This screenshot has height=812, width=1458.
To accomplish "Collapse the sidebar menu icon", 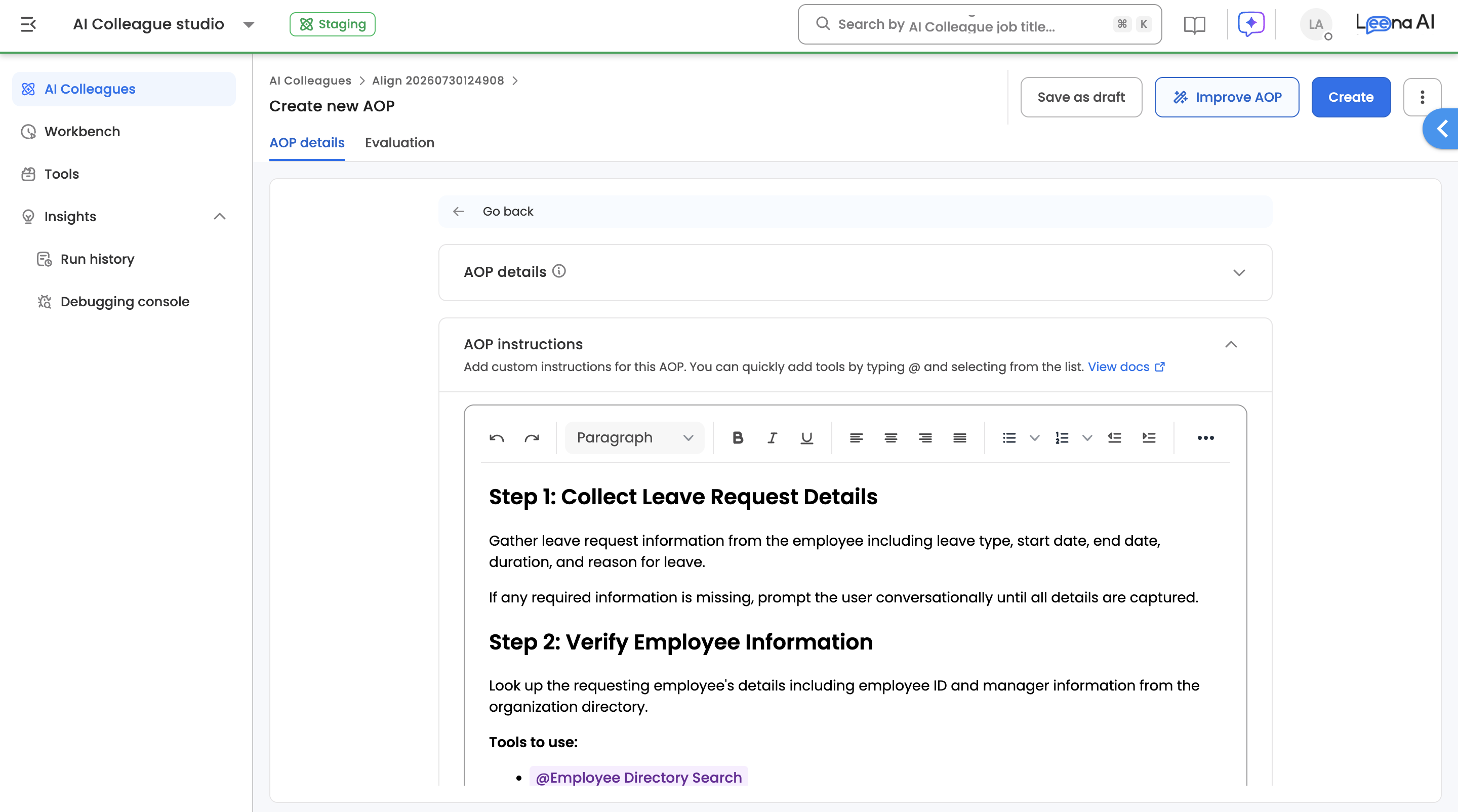I will 28,24.
